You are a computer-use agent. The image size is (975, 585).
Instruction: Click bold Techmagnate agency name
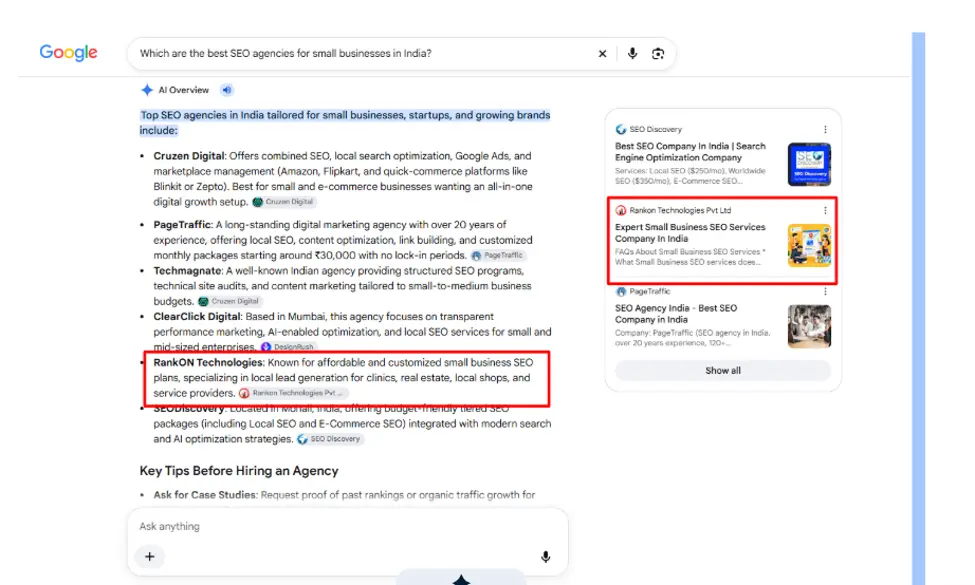coord(188,270)
